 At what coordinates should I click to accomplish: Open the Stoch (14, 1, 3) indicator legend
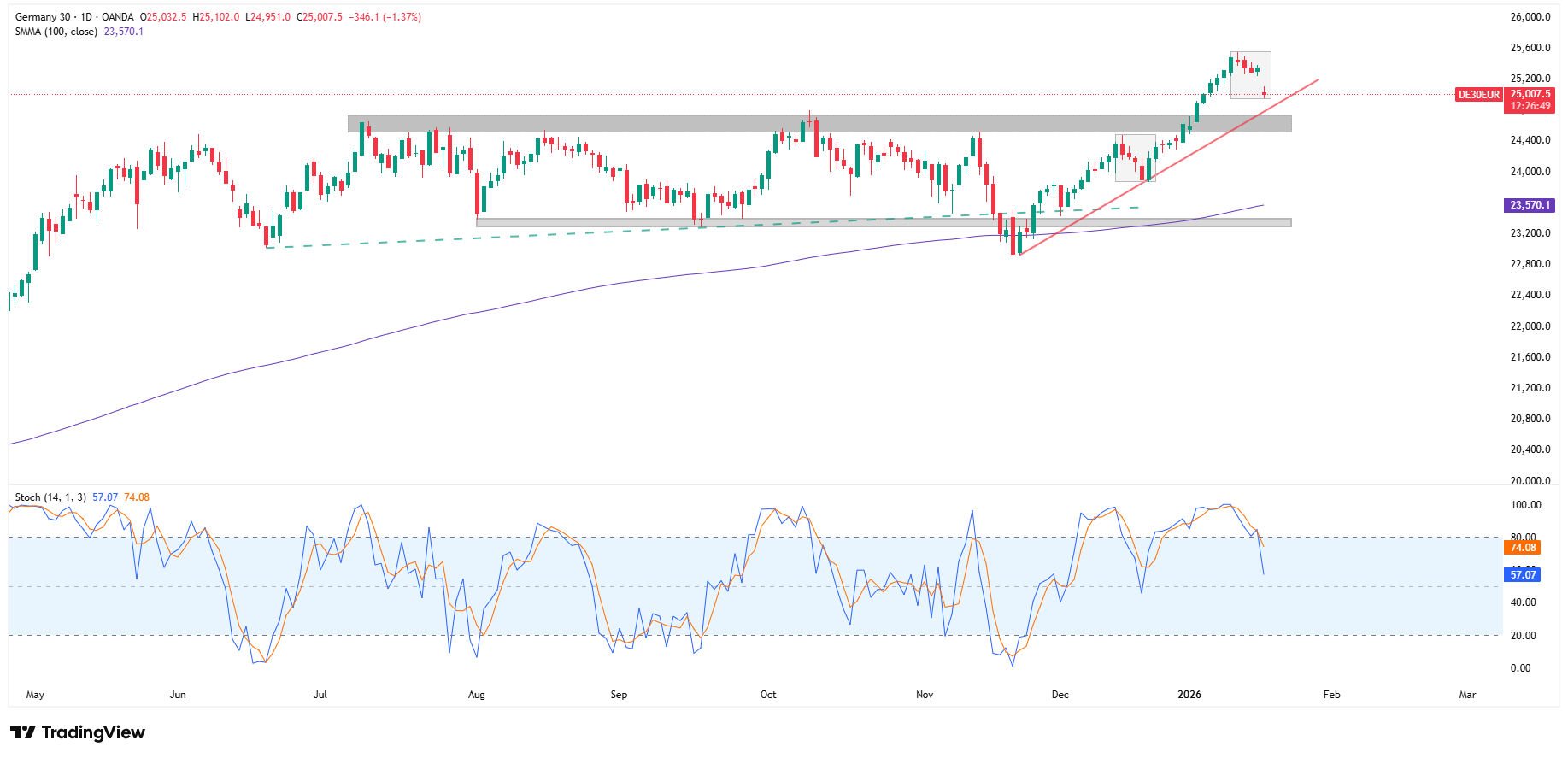(x=50, y=497)
